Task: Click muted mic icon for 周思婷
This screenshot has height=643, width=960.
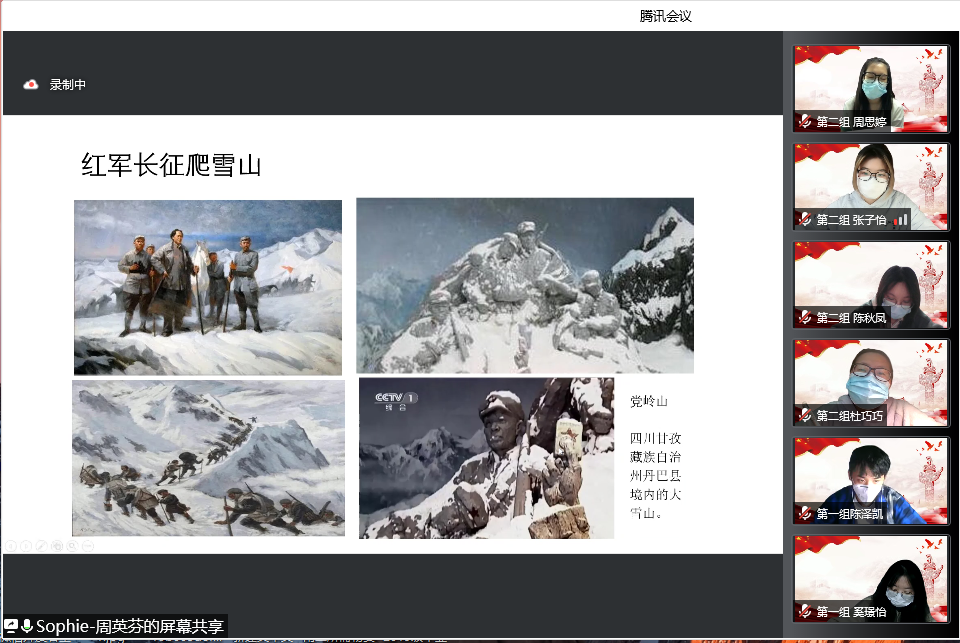Action: pos(805,122)
